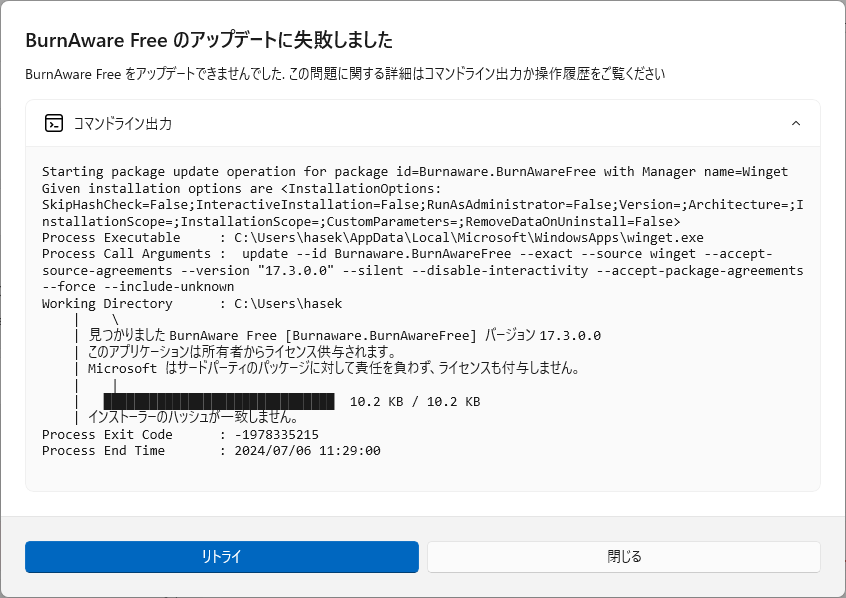Click the '--force --include-unknown' arguments line

[x=138, y=287]
